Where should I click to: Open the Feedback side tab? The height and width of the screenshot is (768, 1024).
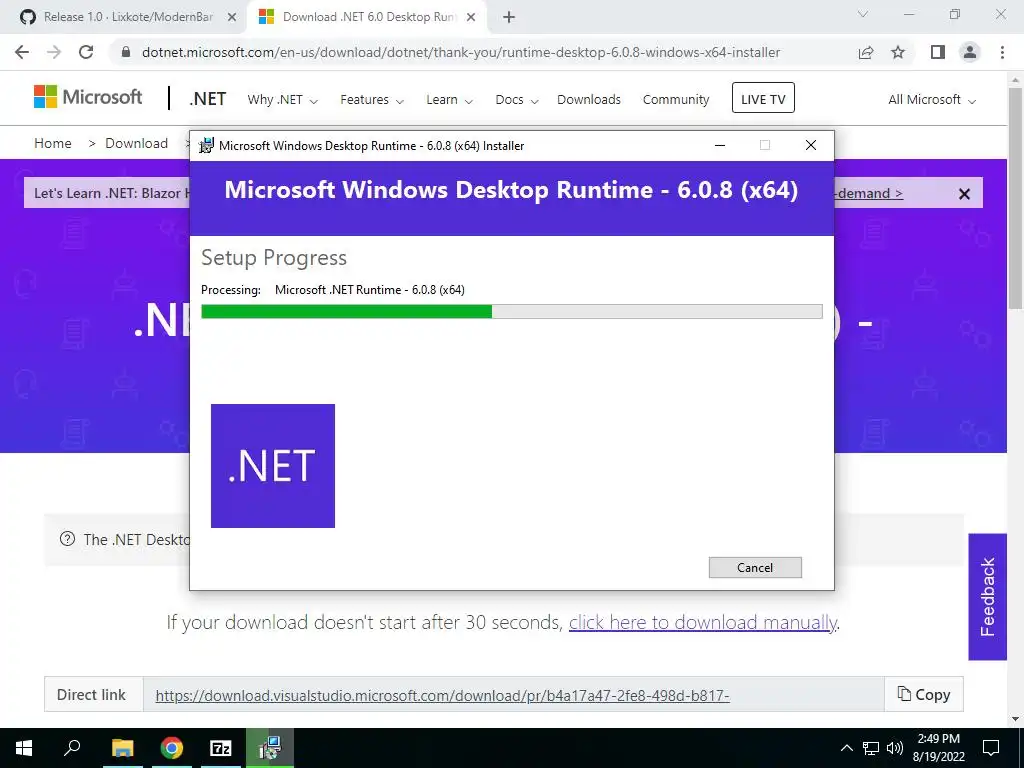(987, 597)
